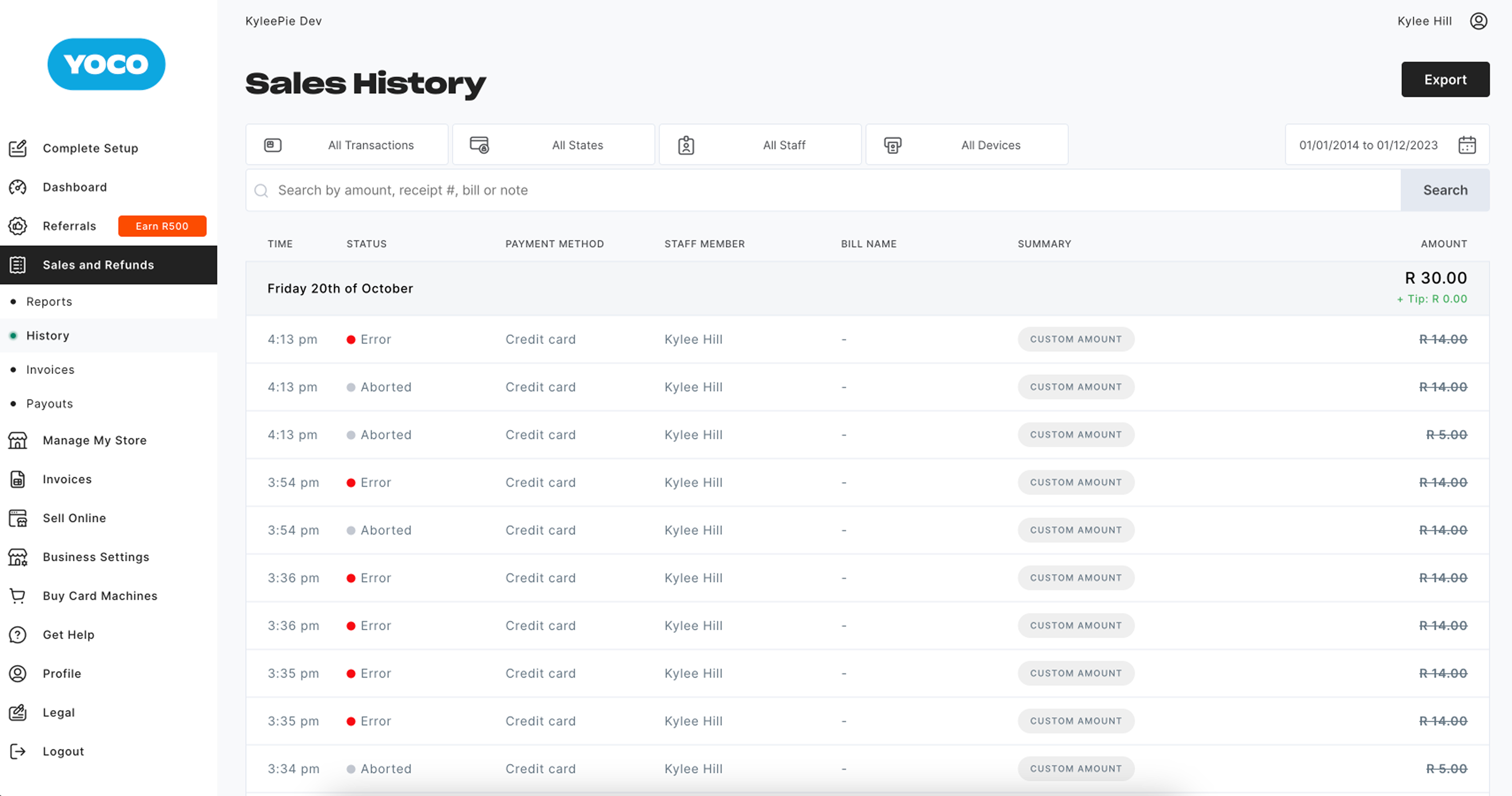Click the Sales and Refunds receipt icon
The image size is (1512, 796).
click(x=18, y=265)
